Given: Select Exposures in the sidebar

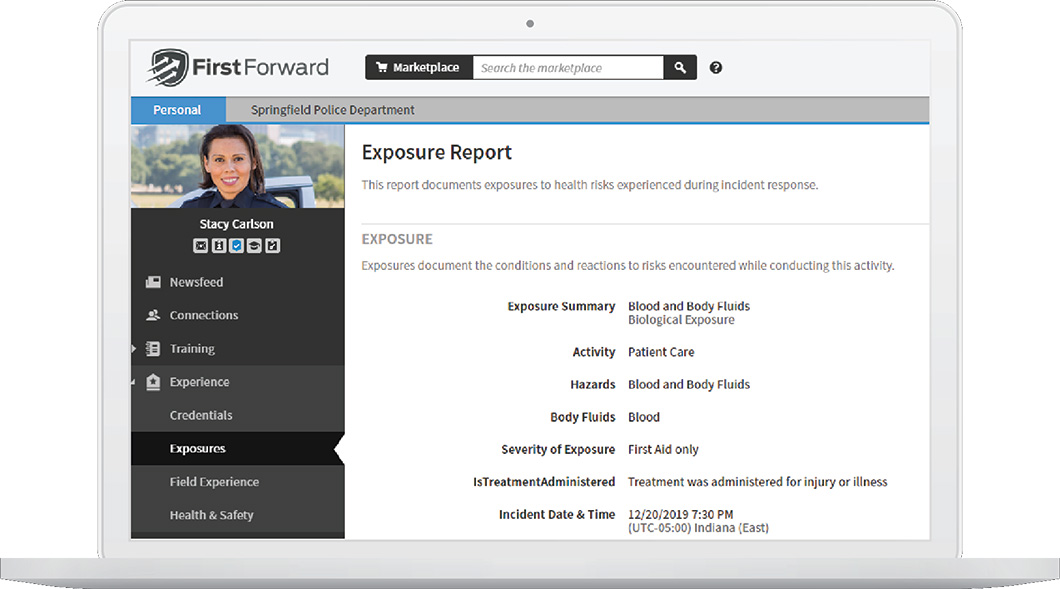Looking at the screenshot, I should coord(198,449).
